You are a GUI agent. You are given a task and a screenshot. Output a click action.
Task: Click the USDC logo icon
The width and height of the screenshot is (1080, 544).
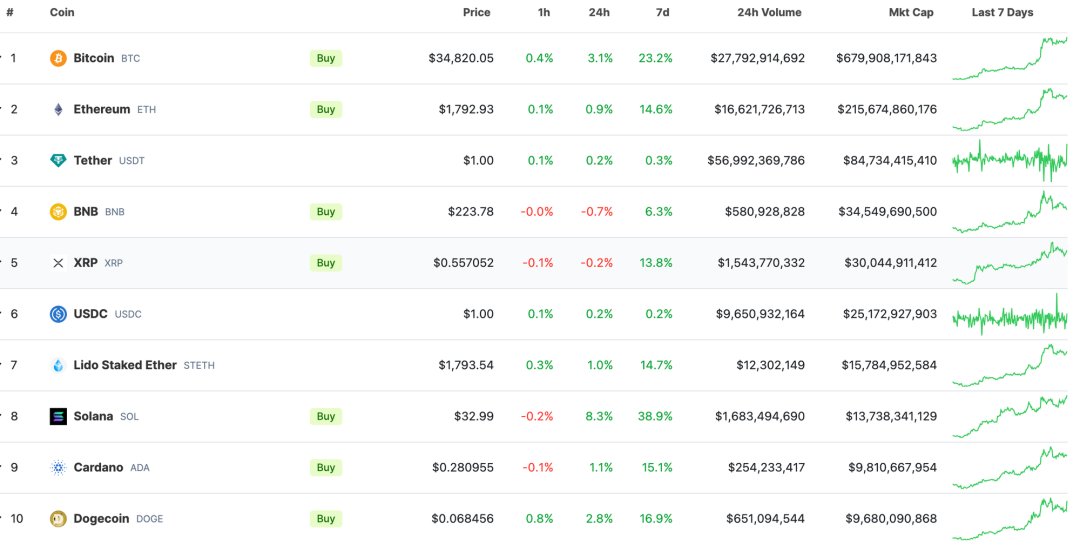click(58, 314)
